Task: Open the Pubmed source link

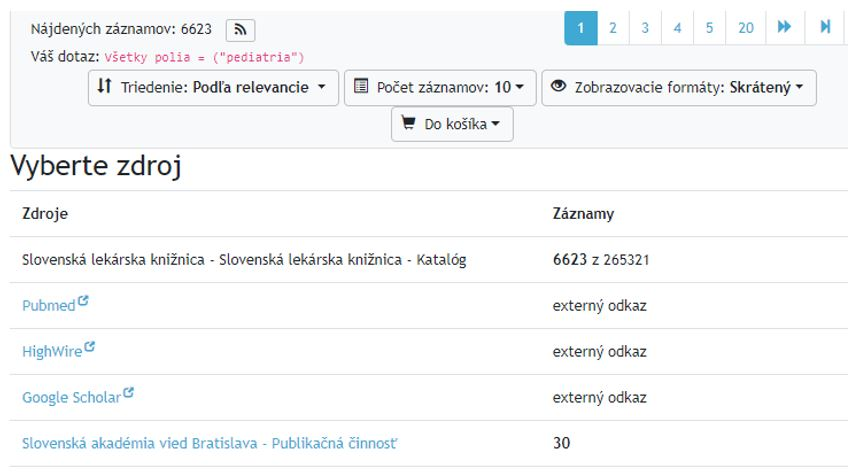Action: coord(48,305)
